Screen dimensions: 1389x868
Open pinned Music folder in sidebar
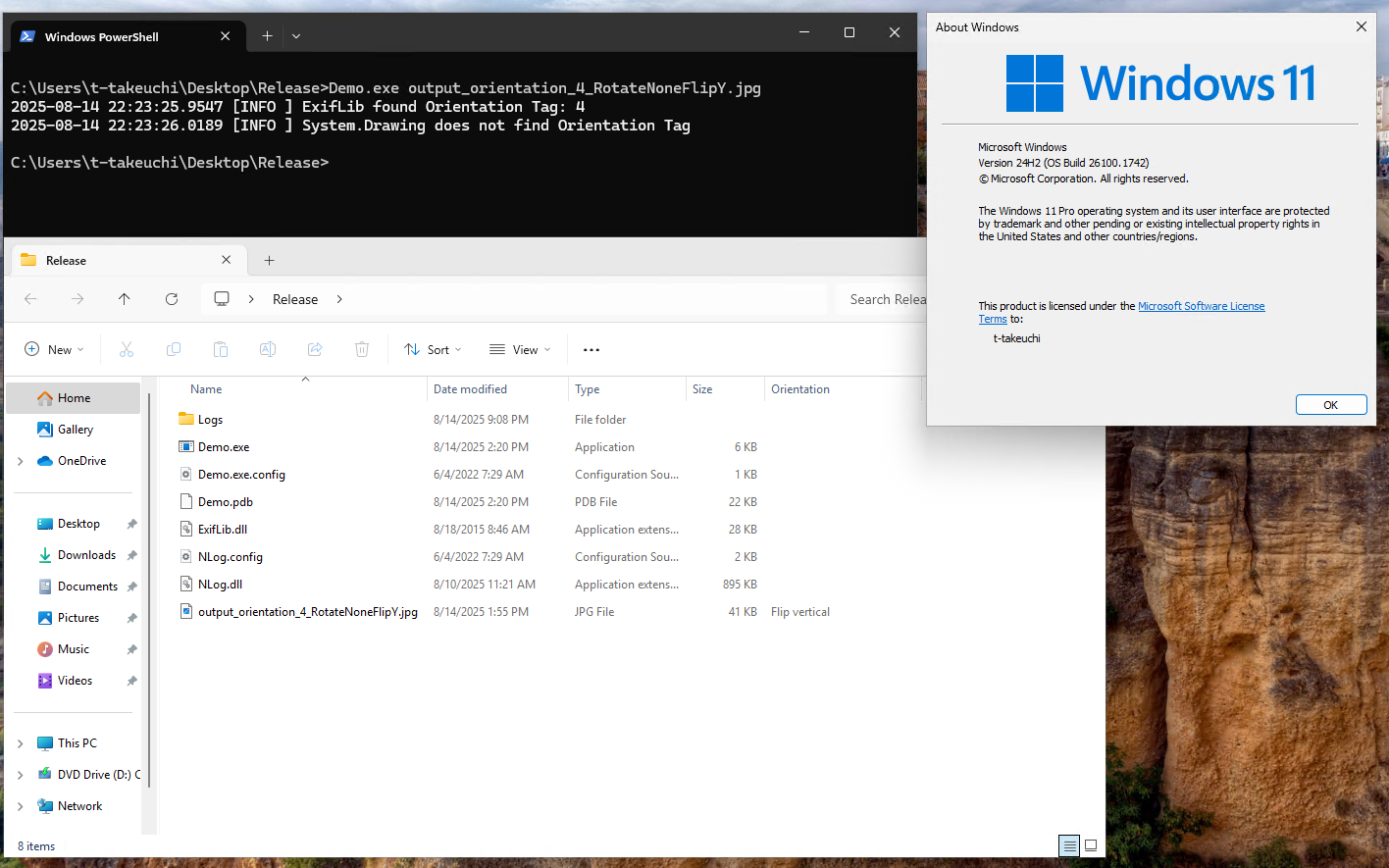[x=74, y=649]
